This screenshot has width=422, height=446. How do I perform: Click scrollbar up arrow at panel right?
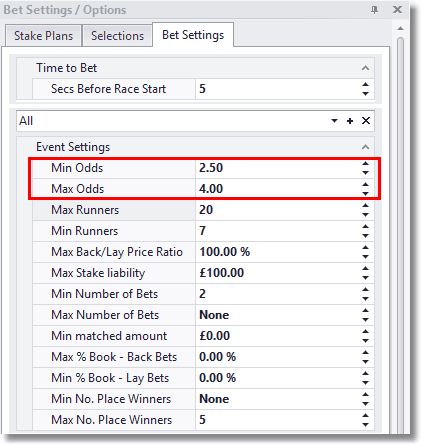tap(401, 29)
